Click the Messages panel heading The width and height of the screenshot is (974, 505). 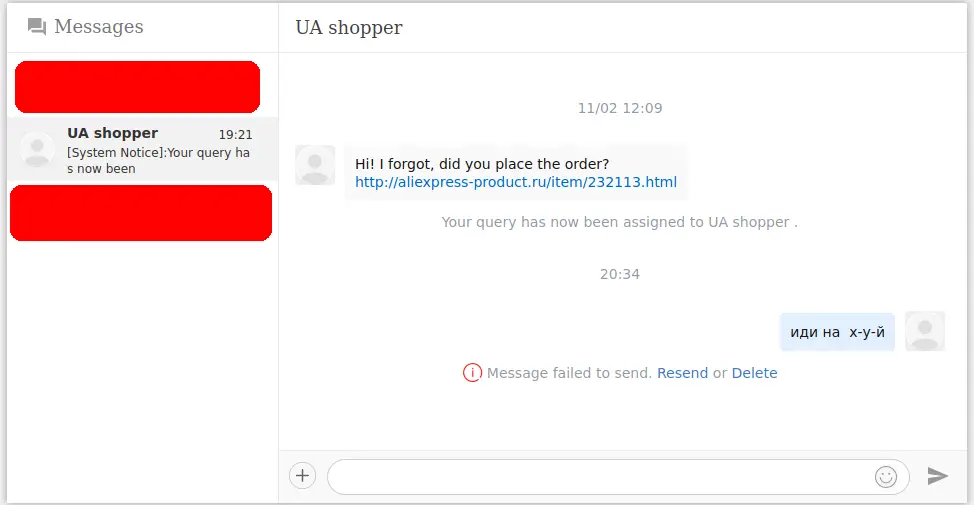pos(99,26)
